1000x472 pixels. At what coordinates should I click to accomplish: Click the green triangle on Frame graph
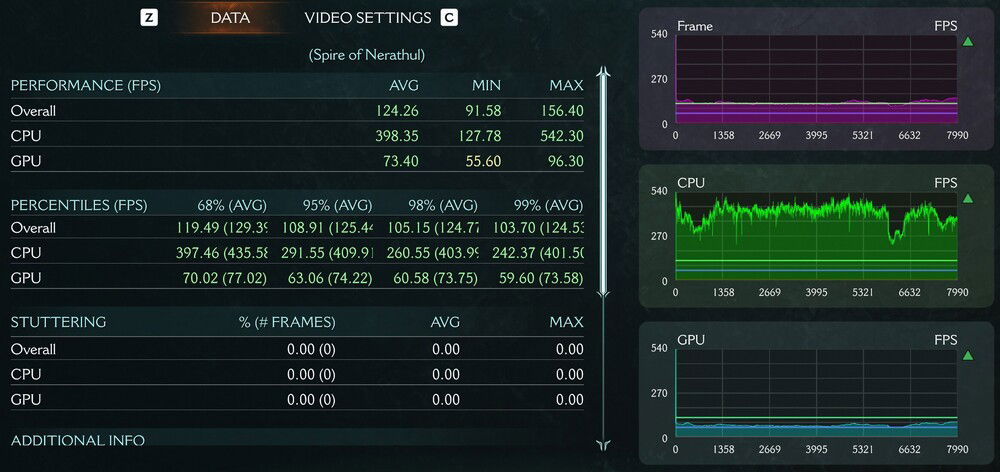[x=967, y=42]
